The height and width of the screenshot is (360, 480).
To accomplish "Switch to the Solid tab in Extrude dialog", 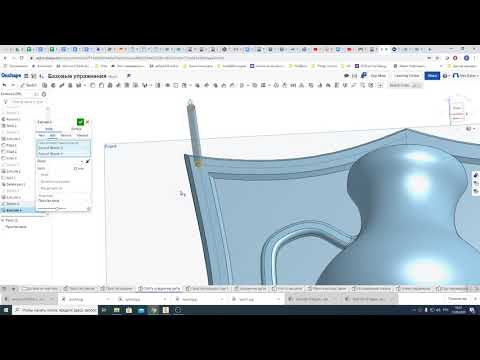I will [x=49, y=129].
